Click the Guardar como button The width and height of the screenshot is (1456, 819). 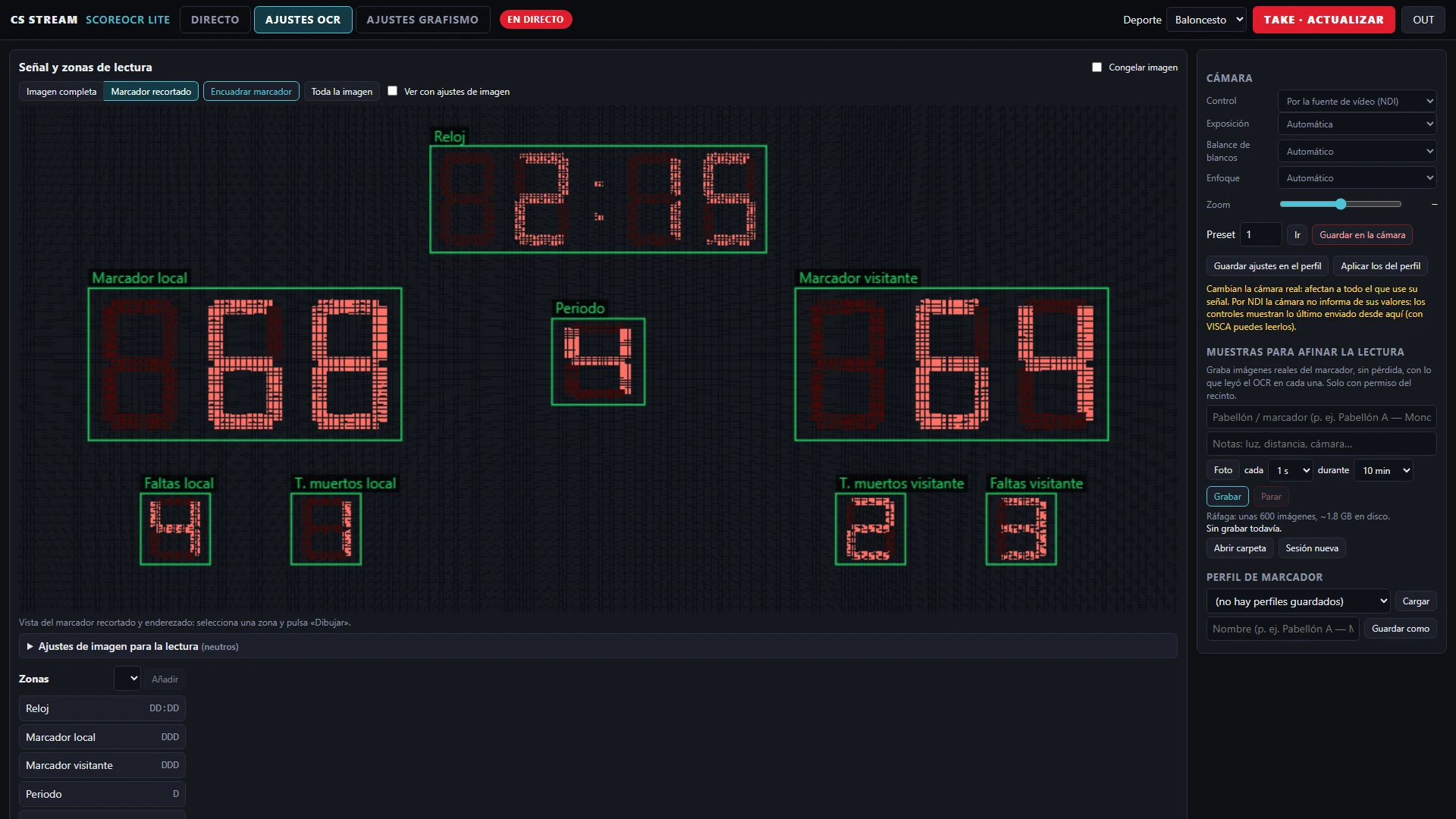tap(1400, 629)
